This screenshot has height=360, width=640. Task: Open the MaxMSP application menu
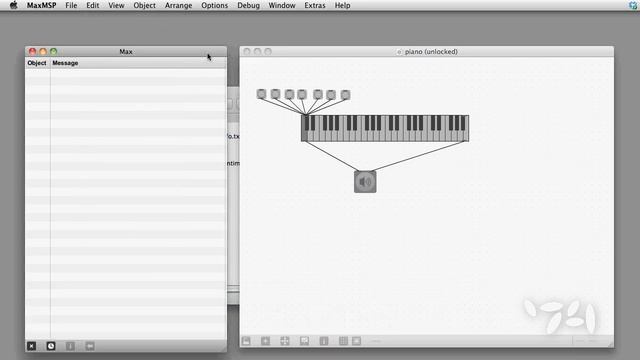[x=42, y=5]
